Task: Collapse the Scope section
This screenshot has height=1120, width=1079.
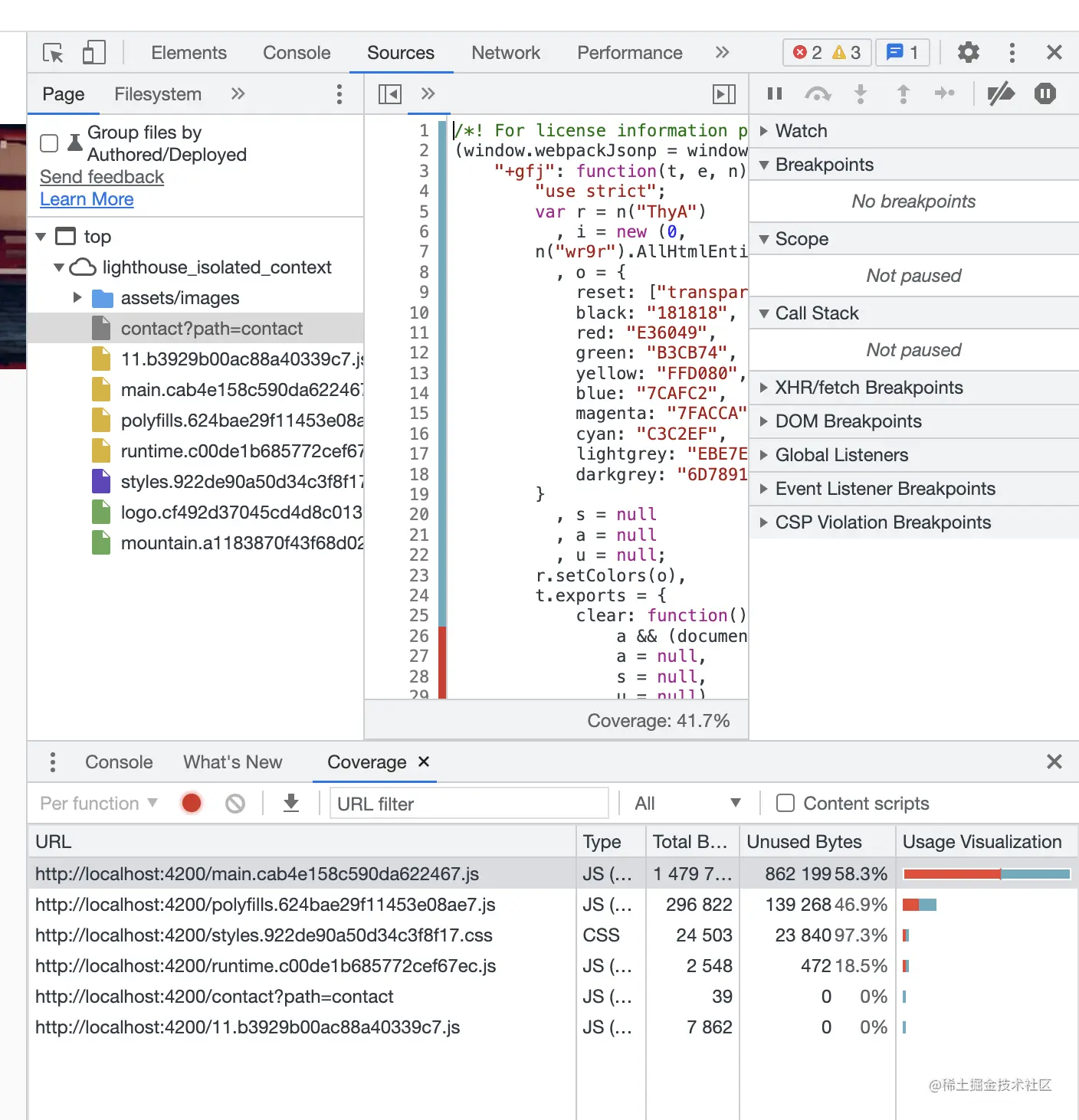Action: tap(913, 239)
